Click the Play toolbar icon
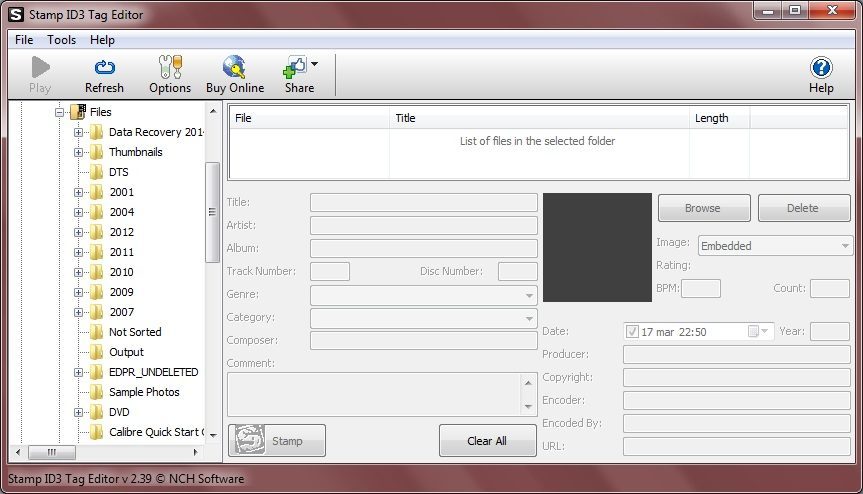This screenshot has height=494, width=863. point(40,67)
